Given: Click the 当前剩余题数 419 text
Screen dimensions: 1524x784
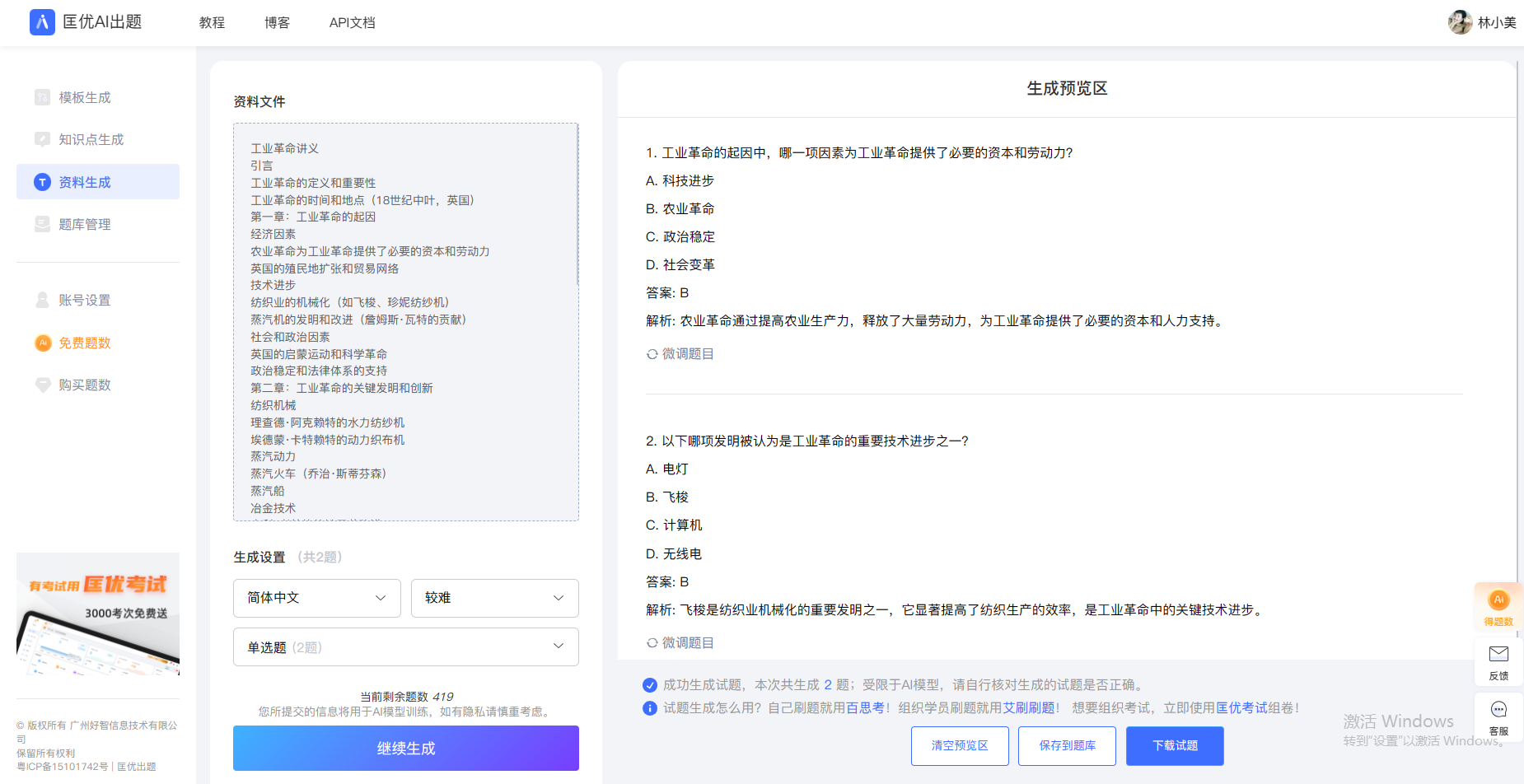Looking at the screenshot, I should pyautogui.click(x=406, y=697).
